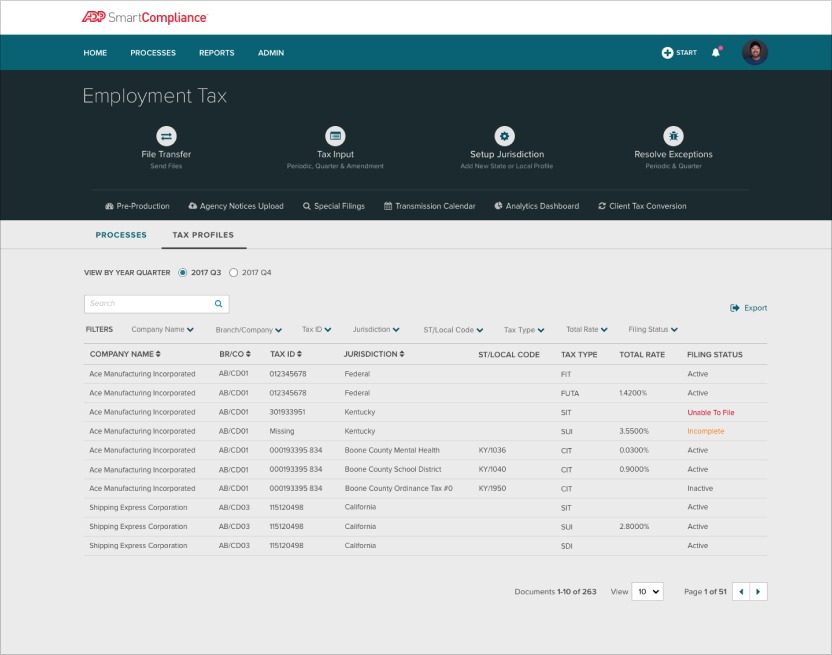Expand the Filing Status filter
832x655 pixels.
pyautogui.click(x=653, y=330)
